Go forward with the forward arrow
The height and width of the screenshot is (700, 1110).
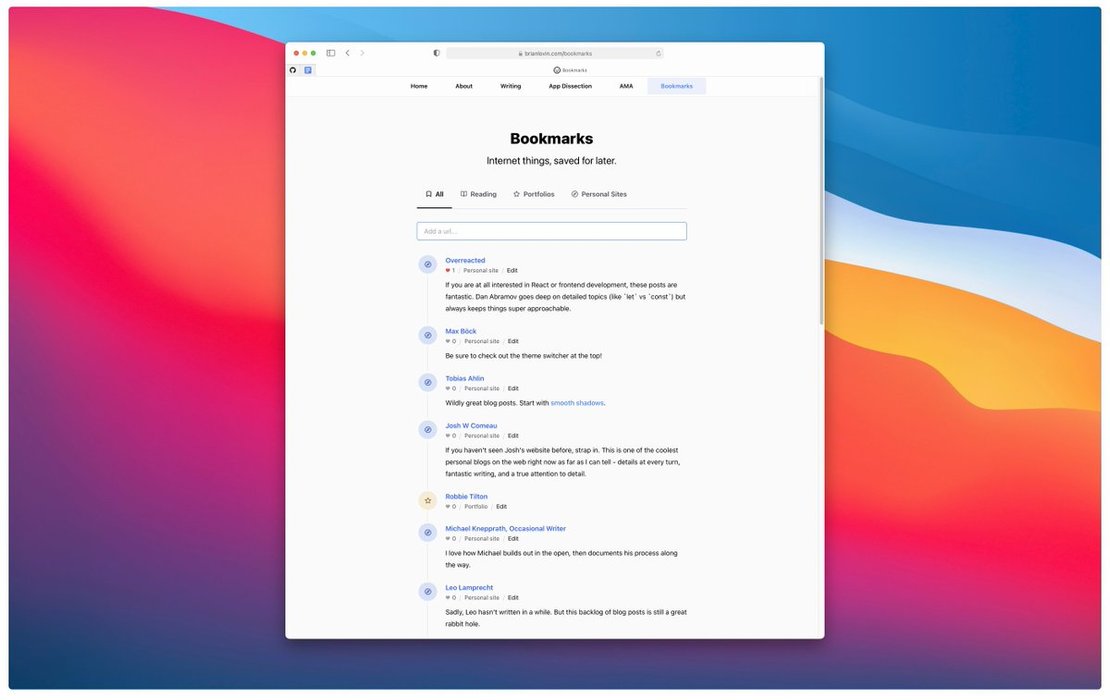click(x=362, y=53)
